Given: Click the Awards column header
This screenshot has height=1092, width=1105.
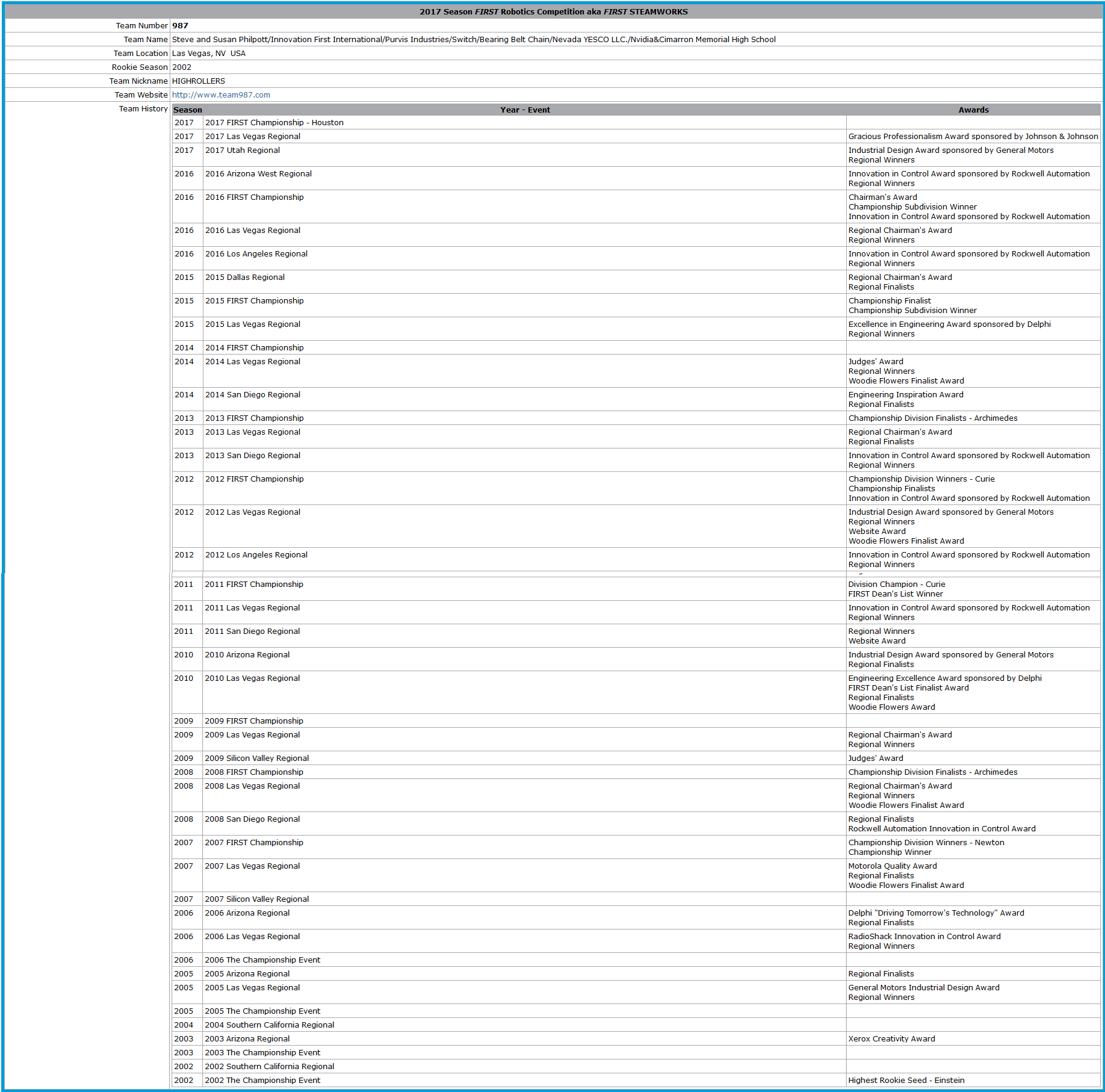Looking at the screenshot, I should [973, 110].
